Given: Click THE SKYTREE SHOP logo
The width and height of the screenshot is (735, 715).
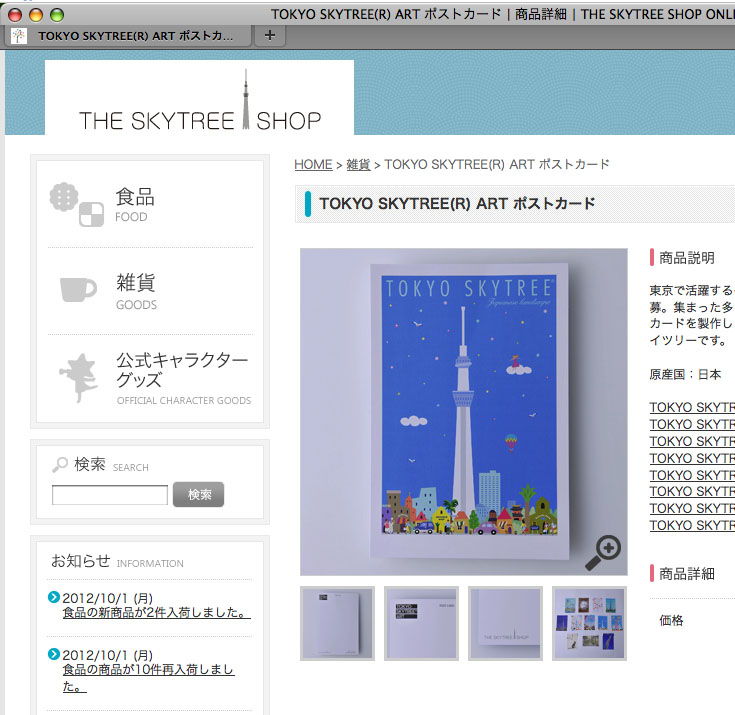Looking at the screenshot, I should coord(200,101).
